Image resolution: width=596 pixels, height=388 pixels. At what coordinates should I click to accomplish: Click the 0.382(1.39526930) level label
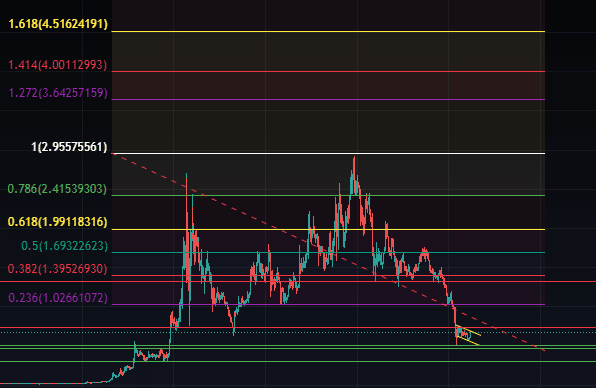pos(58,269)
